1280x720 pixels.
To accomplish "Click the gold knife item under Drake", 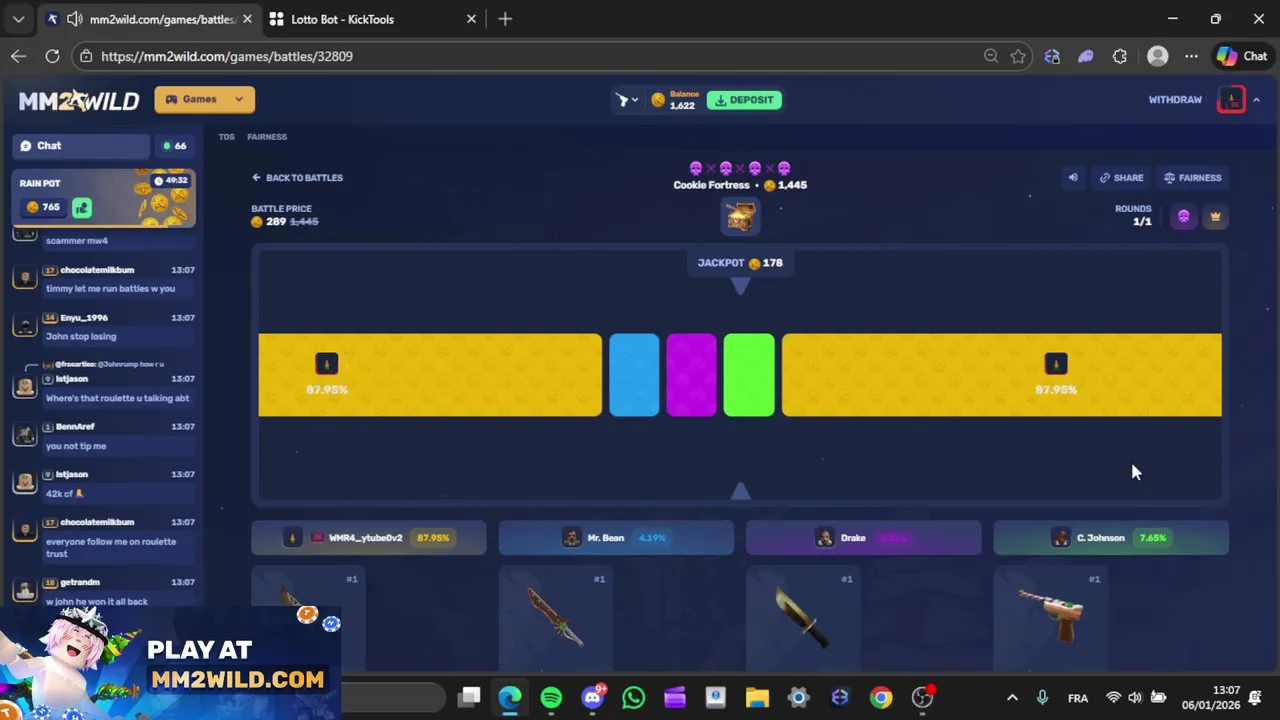I will click(x=802, y=617).
